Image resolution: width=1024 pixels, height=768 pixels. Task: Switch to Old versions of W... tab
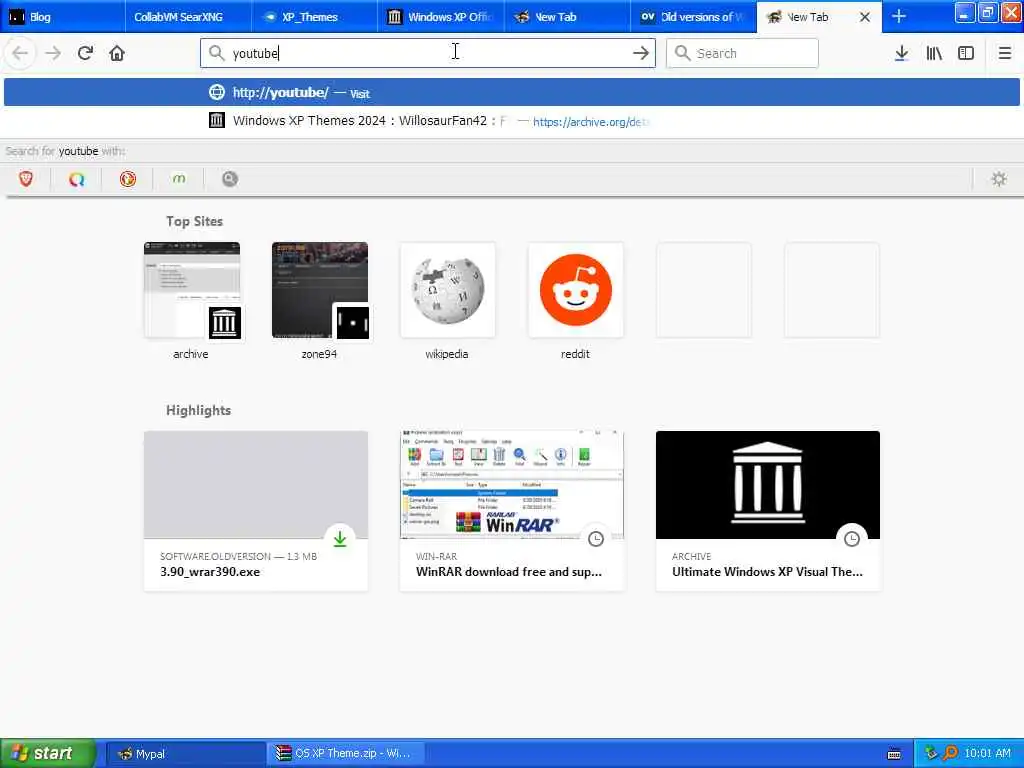point(693,17)
